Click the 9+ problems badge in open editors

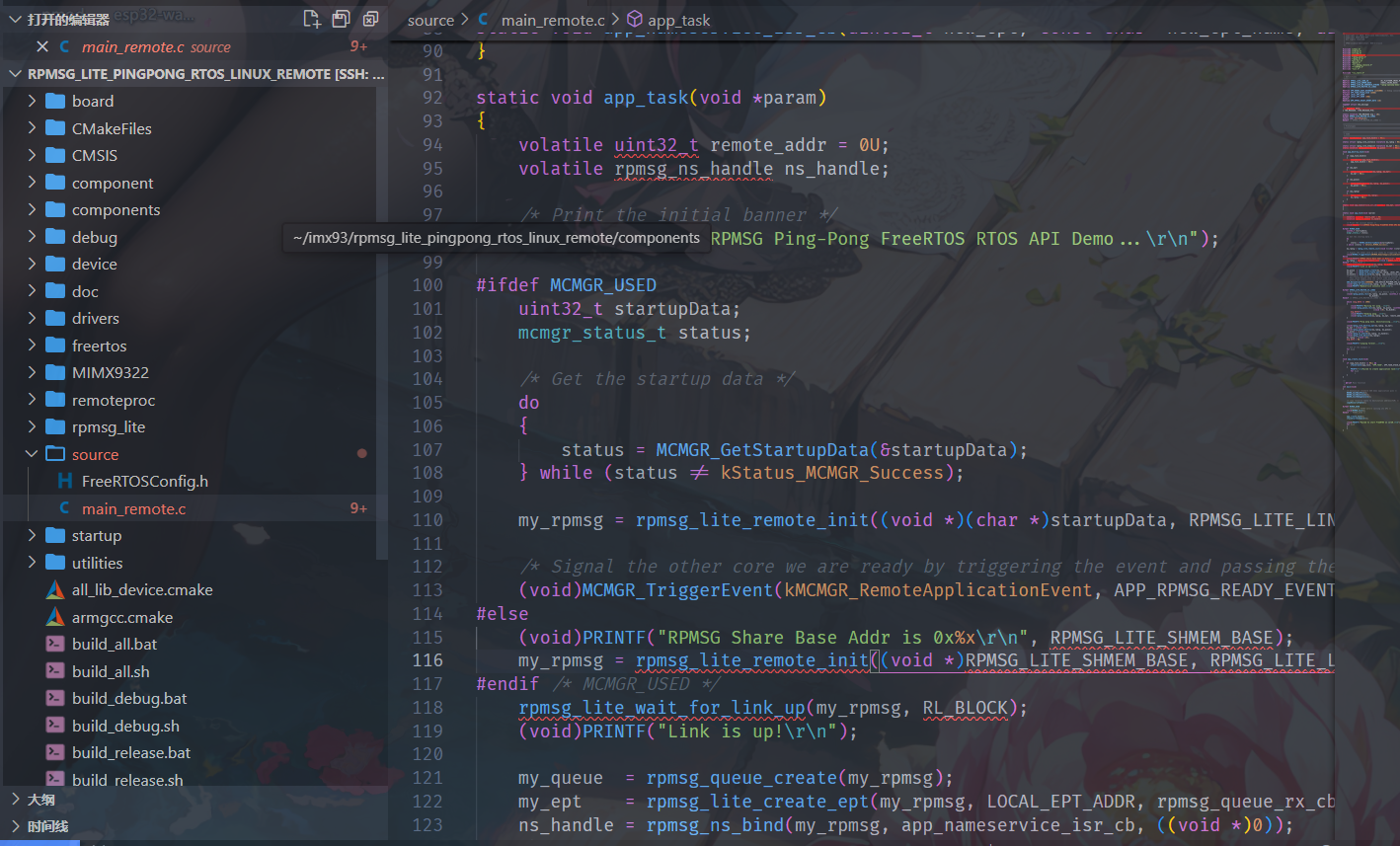358,46
